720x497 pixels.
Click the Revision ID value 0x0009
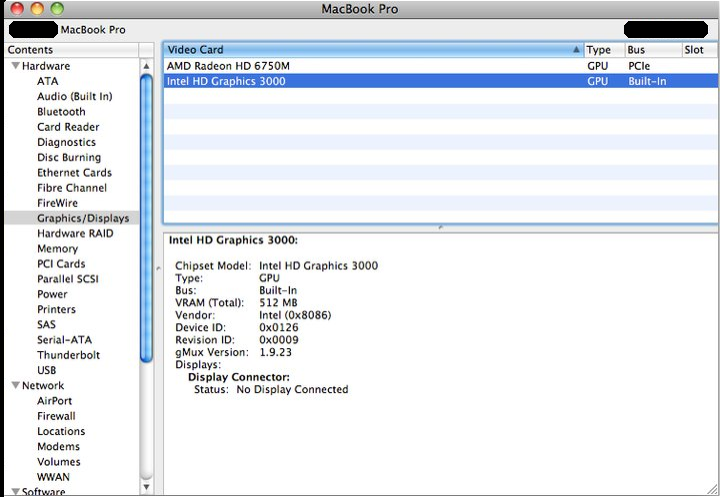click(x=279, y=340)
